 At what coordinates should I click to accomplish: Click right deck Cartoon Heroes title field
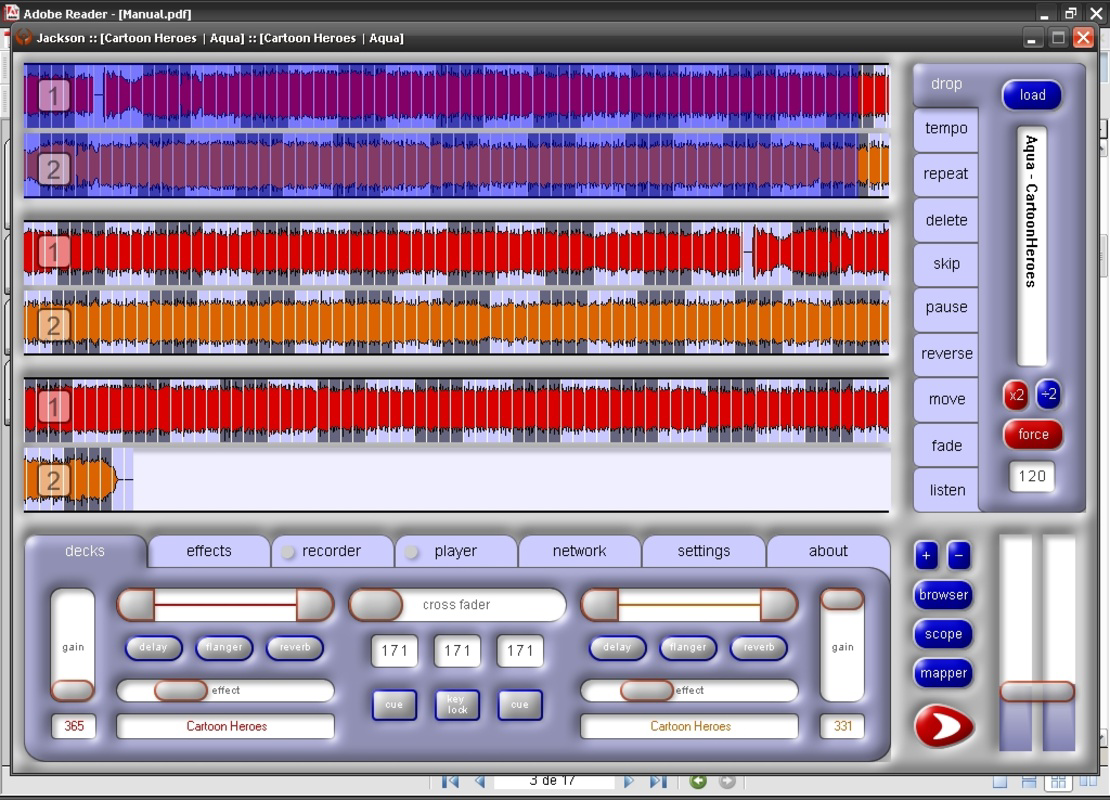coord(690,726)
